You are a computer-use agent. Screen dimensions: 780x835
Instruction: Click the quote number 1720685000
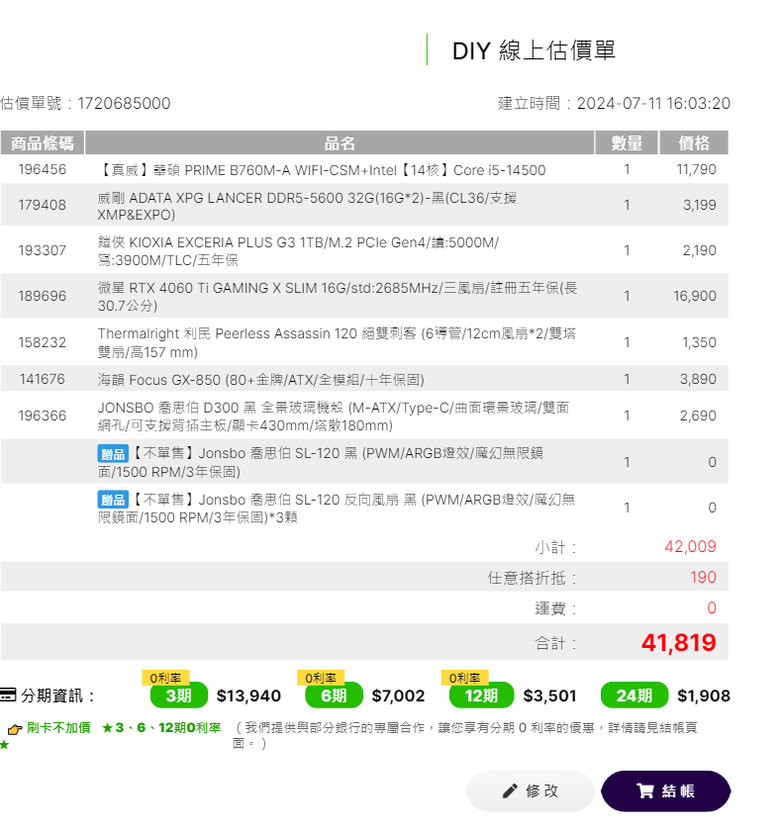(x=124, y=103)
